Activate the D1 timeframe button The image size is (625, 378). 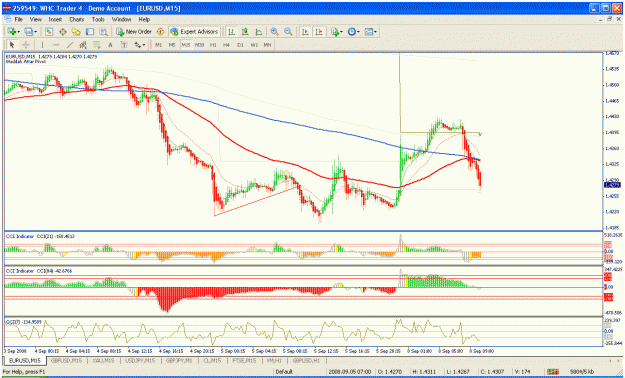240,45
